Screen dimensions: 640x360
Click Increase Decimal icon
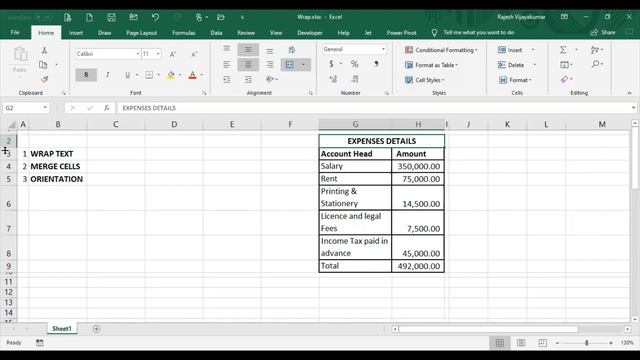[333, 79]
